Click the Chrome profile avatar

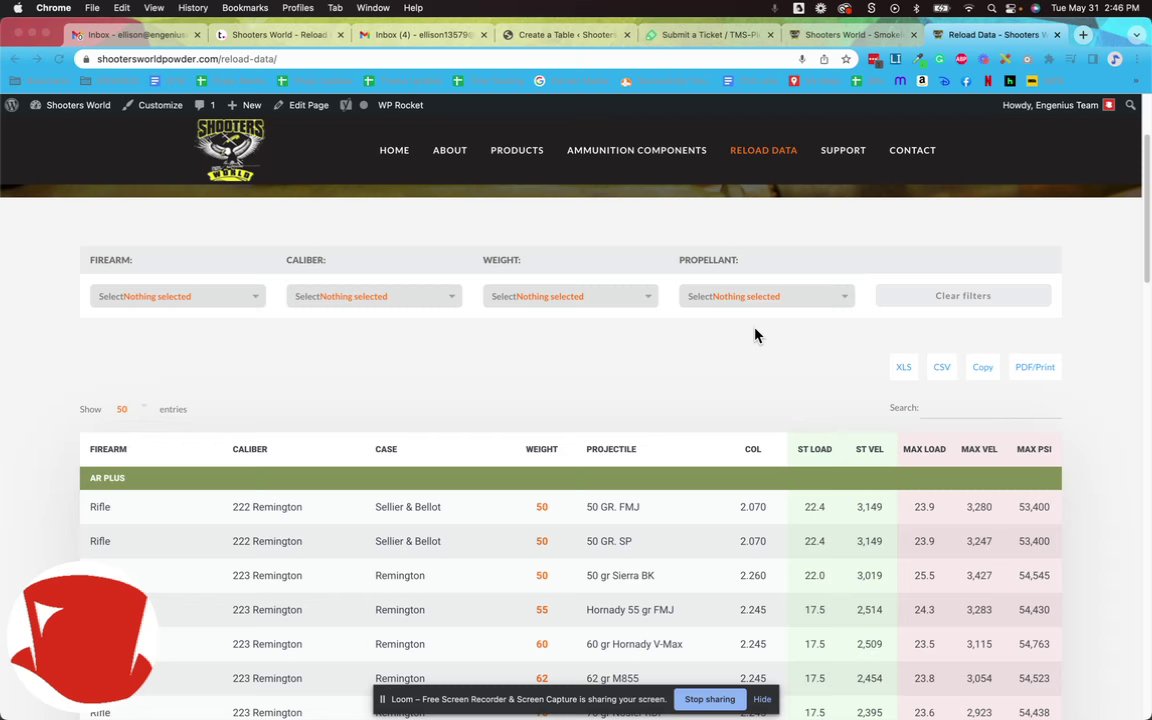point(1115,59)
